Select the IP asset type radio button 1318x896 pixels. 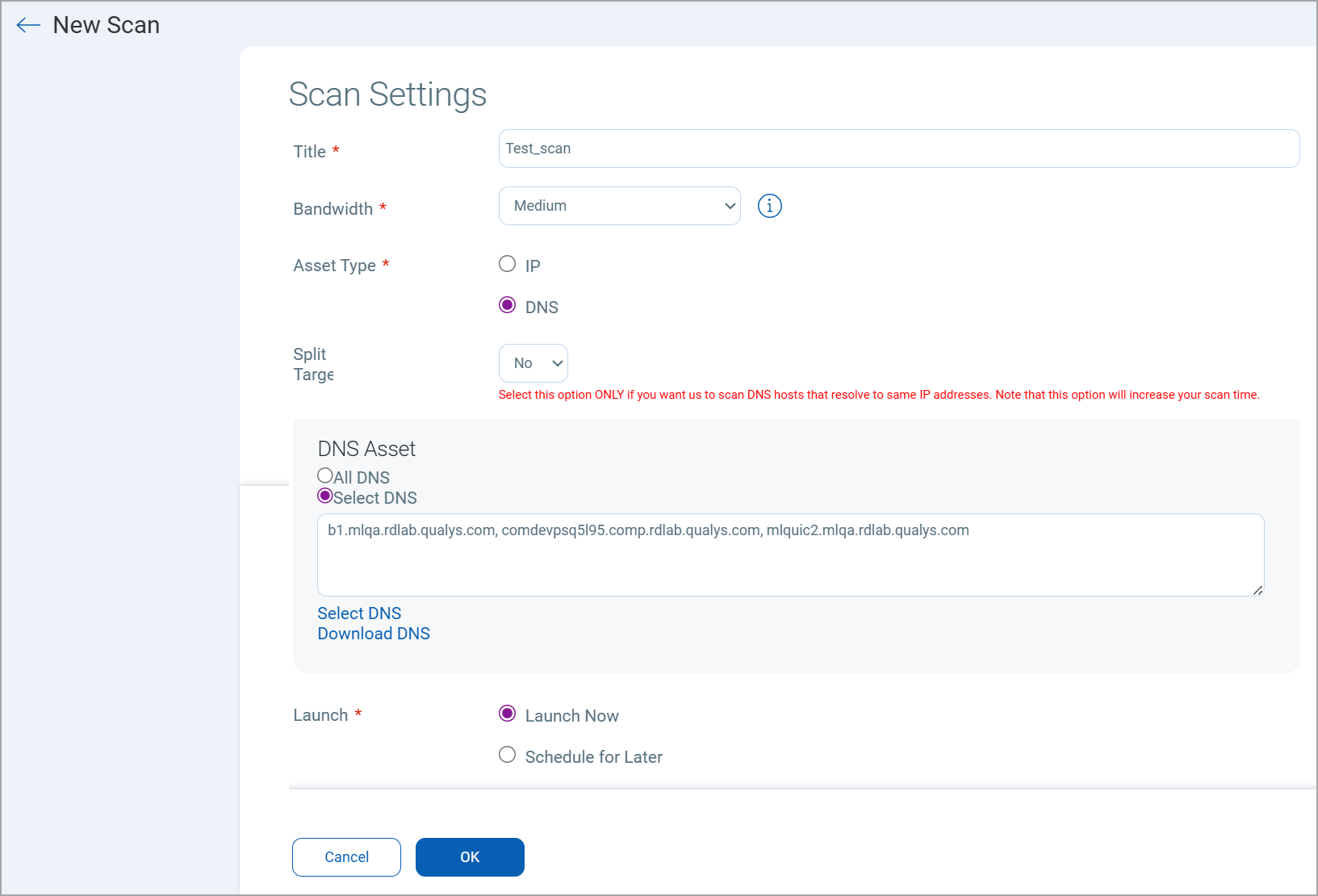coord(507,264)
